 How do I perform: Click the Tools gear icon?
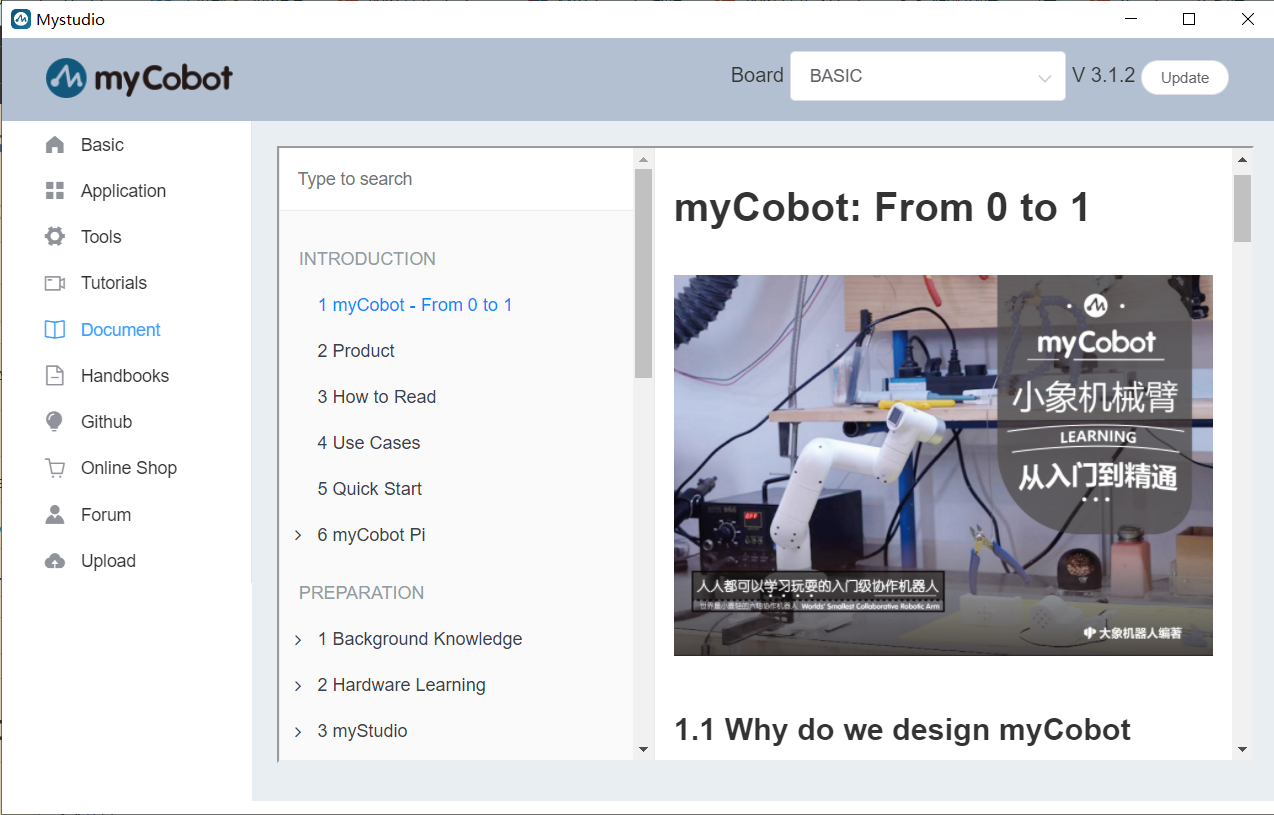coord(55,237)
